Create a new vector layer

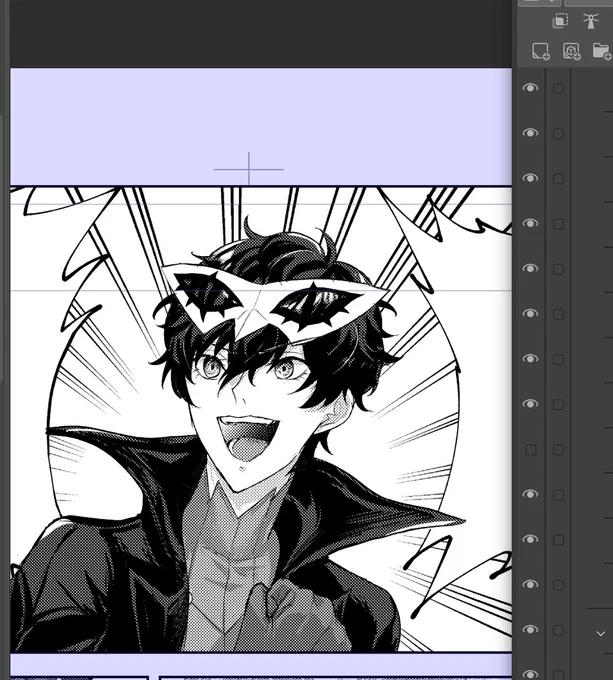pos(571,51)
